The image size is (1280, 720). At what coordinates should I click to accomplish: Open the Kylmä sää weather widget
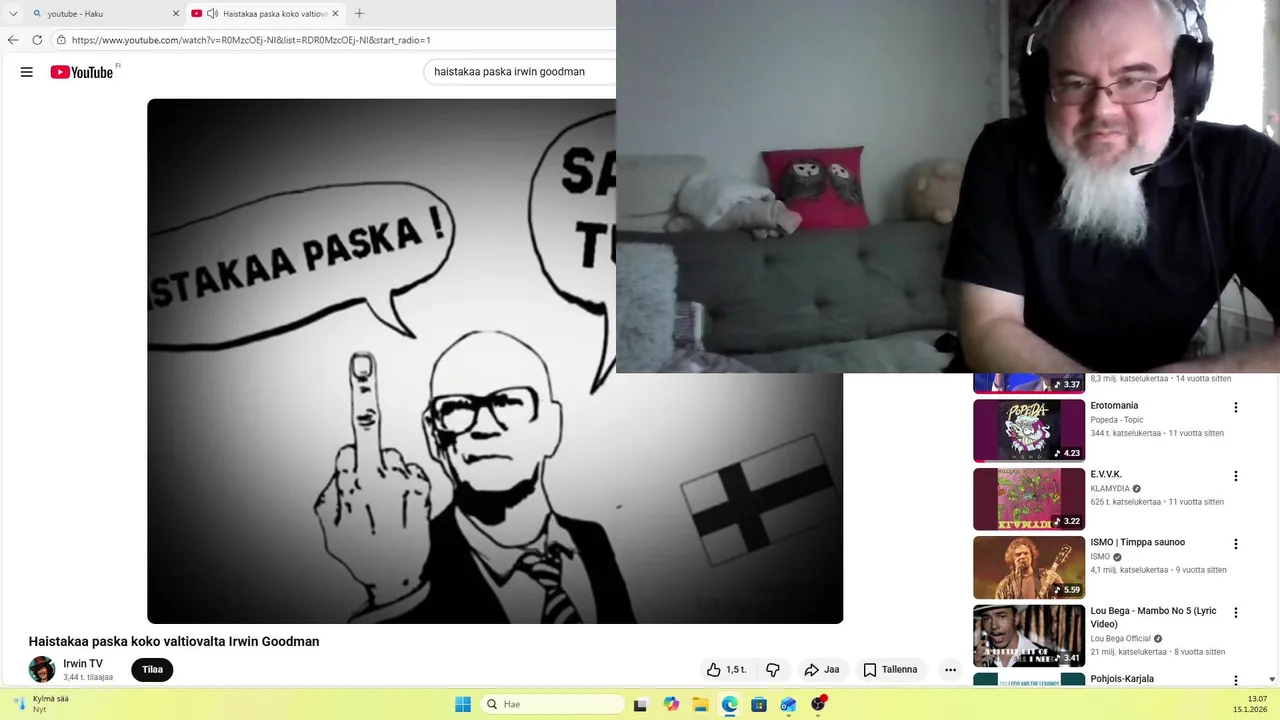tap(42, 704)
